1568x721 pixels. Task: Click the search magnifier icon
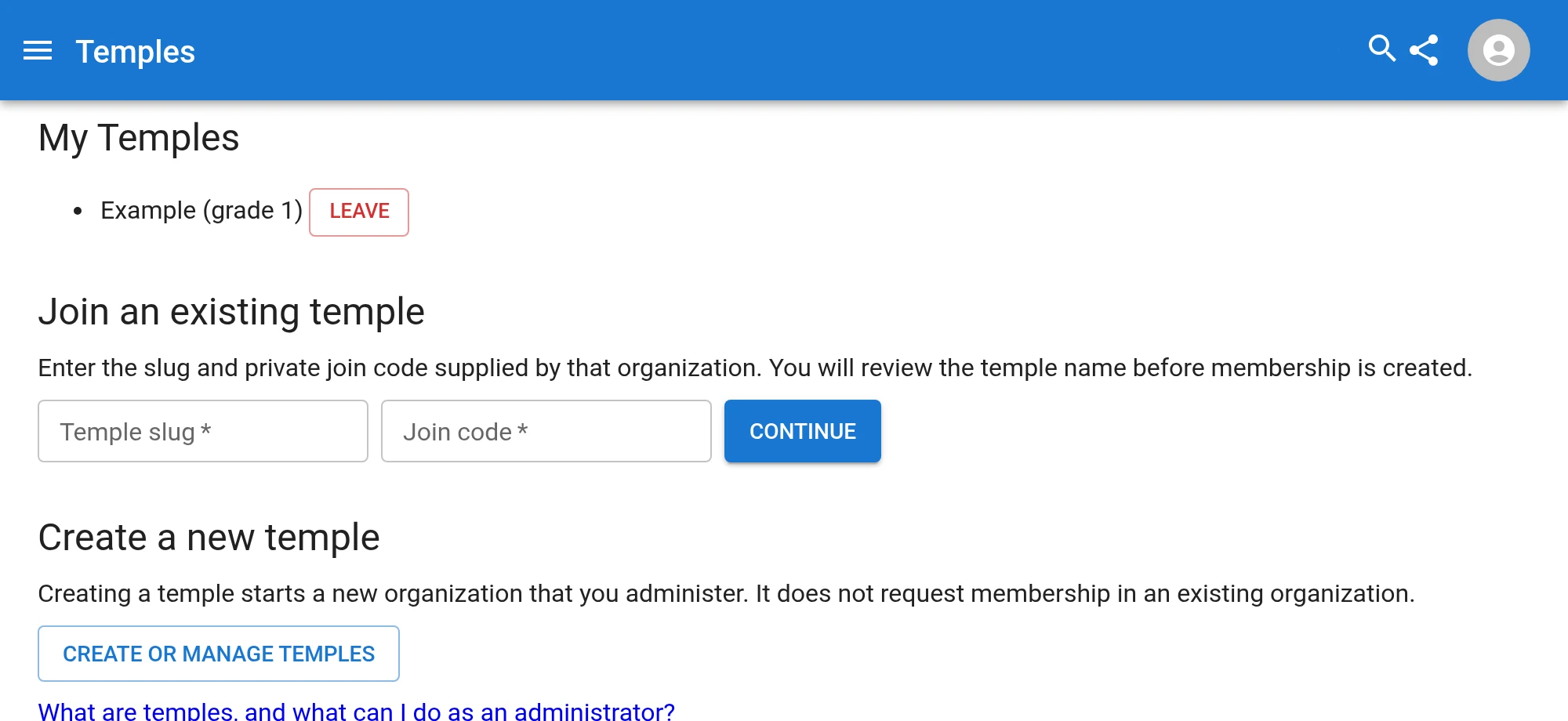click(x=1382, y=49)
